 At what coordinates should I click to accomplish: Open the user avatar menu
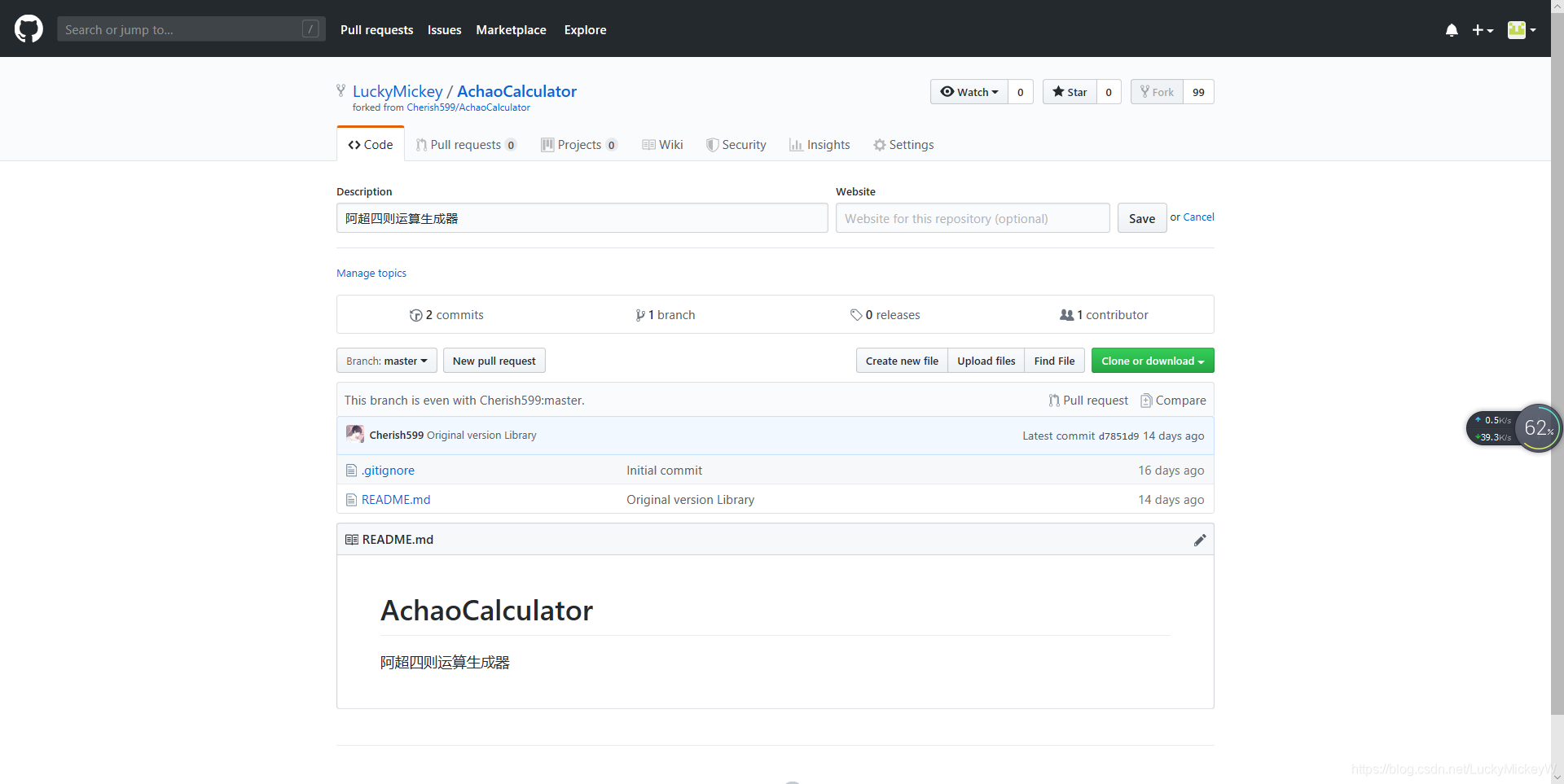click(1522, 30)
